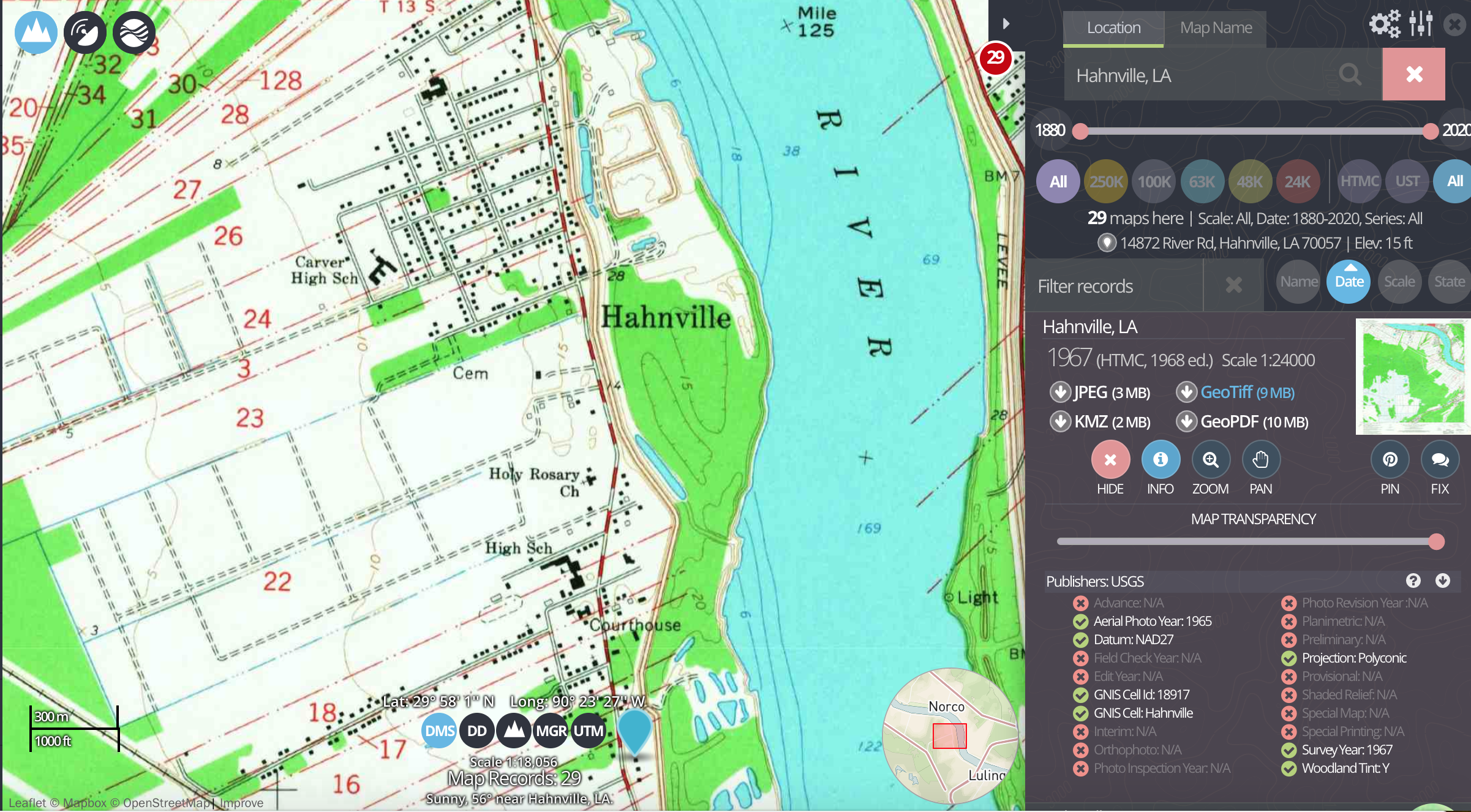
Task: Open the settings gears icon
Action: (1385, 24)
